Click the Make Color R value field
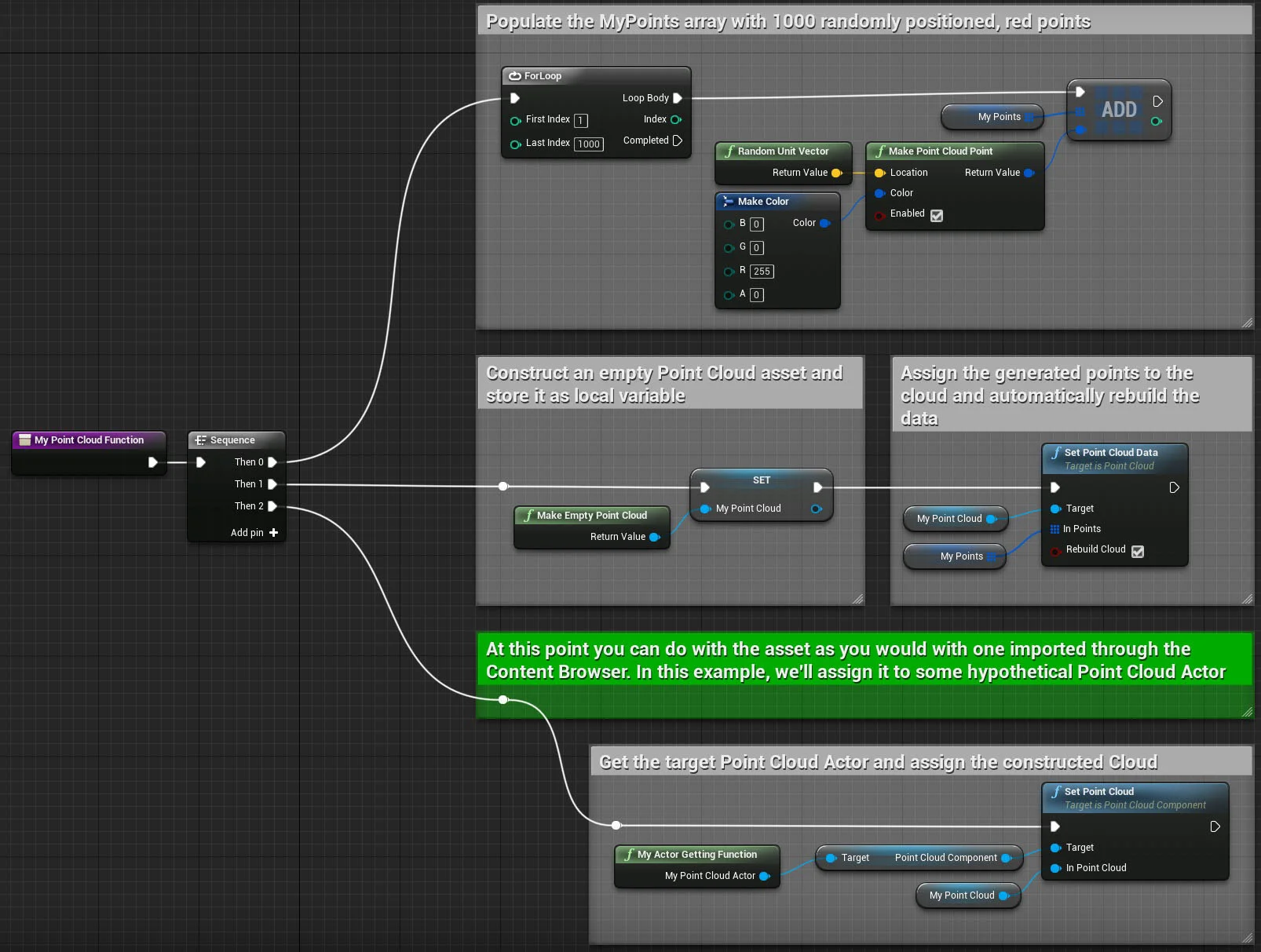 tap(762, 272)
